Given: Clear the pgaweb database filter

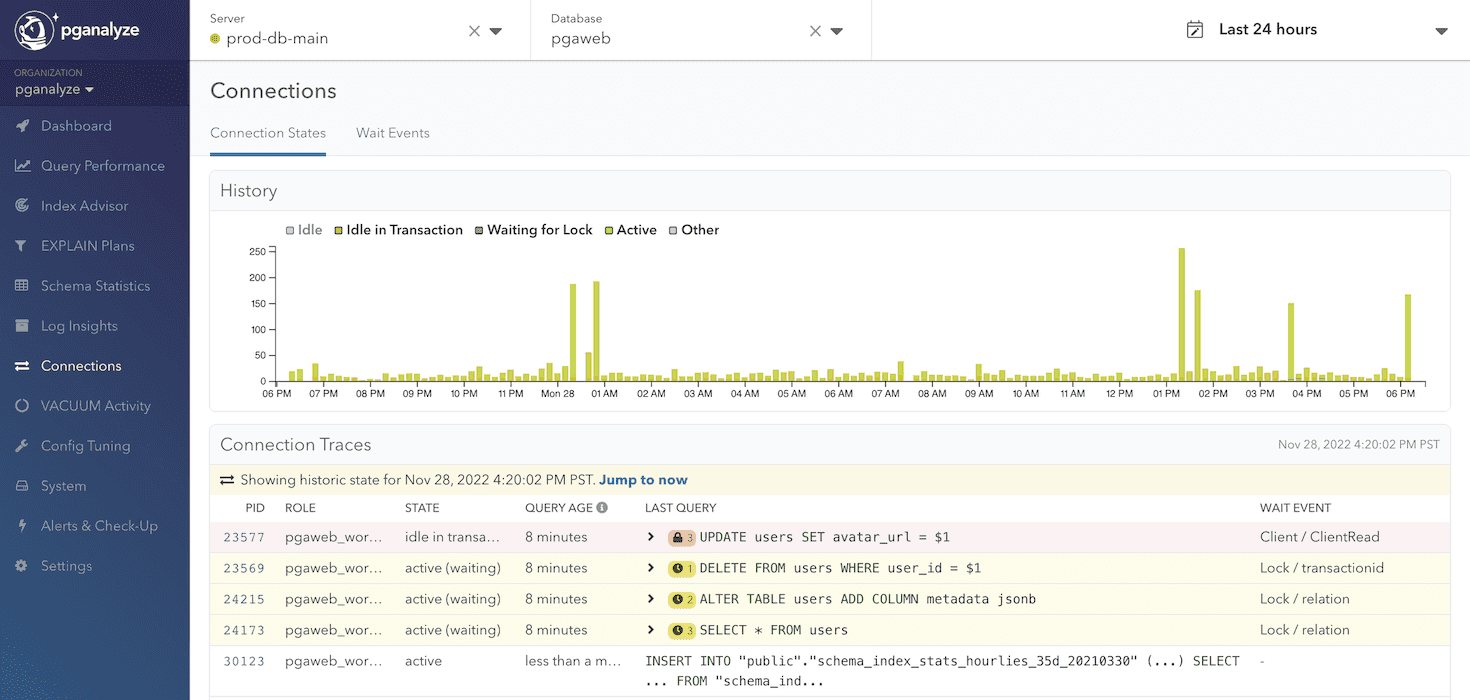Looking at the screenshot, I should coord(815,30).
